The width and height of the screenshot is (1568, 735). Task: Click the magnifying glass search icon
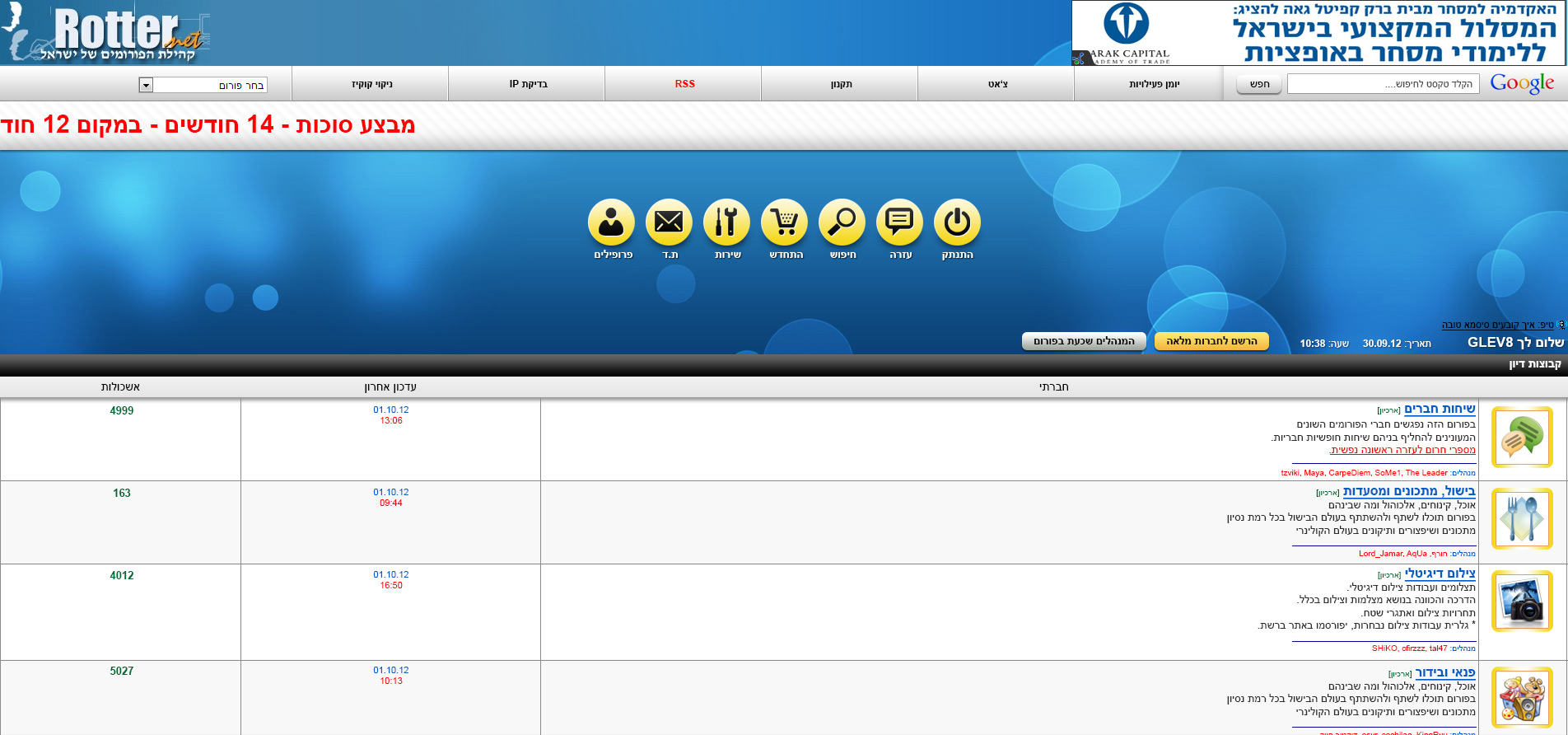click(x=842, y=222)
